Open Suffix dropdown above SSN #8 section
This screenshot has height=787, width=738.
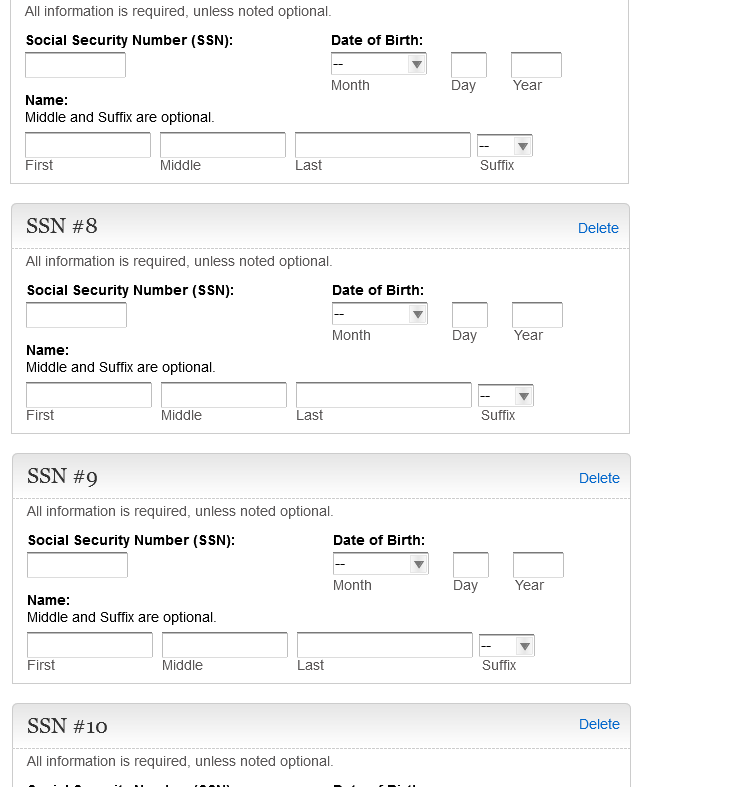coord(505,146)
